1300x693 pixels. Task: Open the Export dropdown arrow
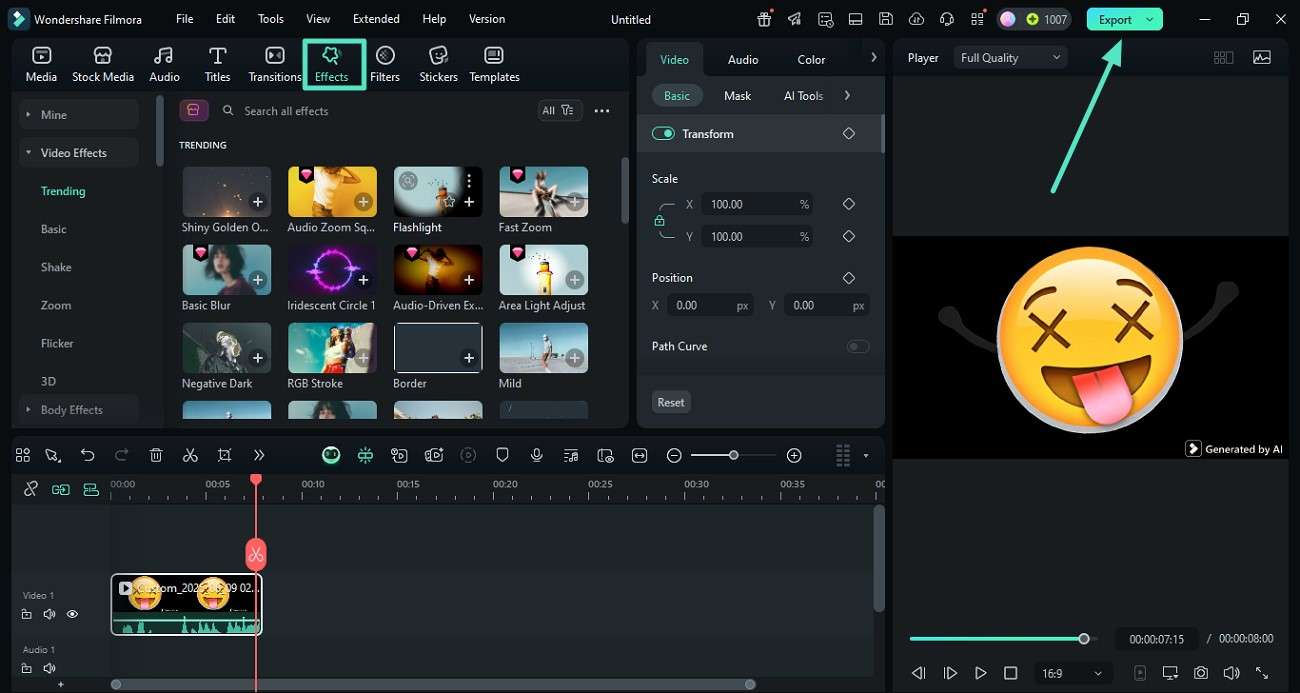[x=1150, y=19]
